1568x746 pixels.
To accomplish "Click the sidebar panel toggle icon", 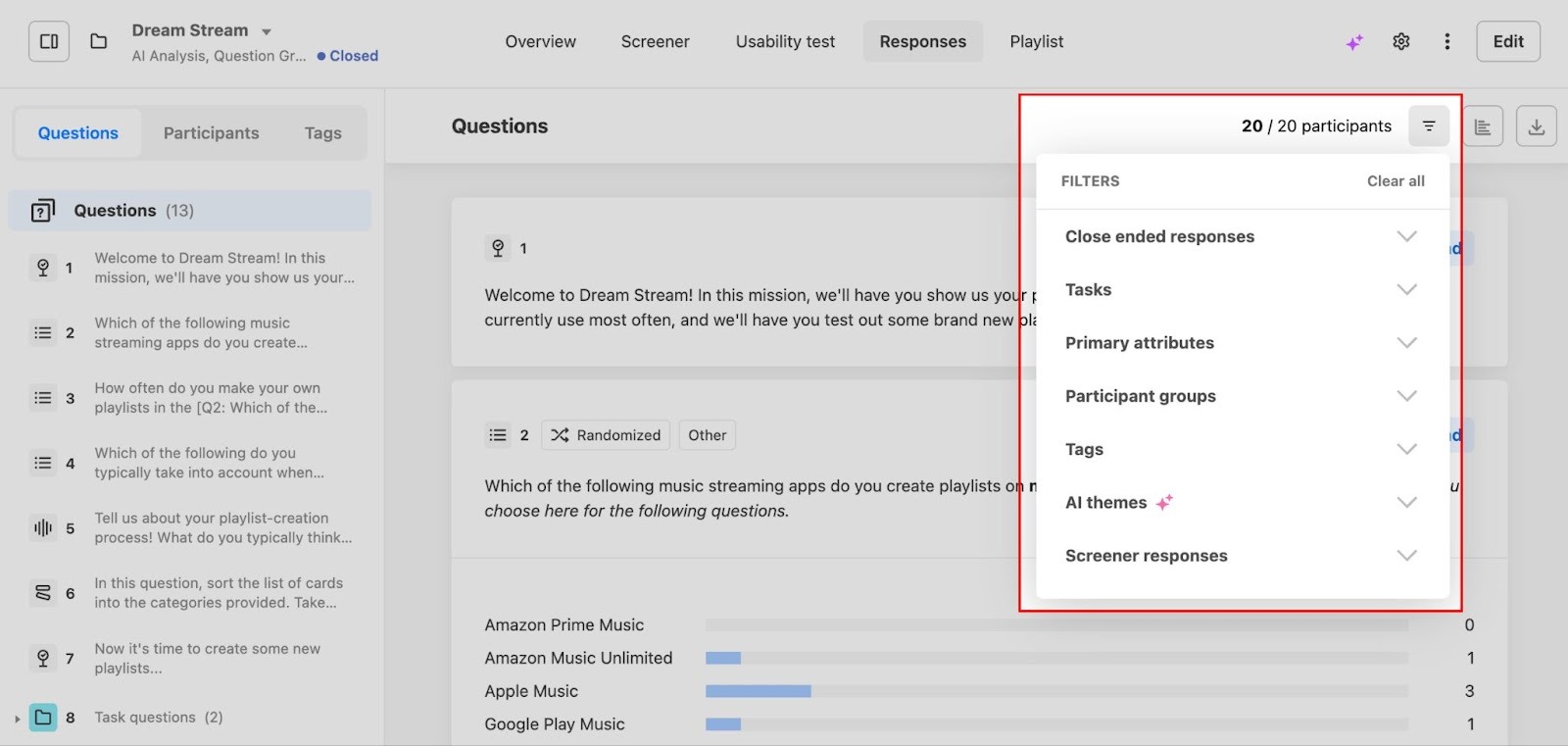I will click(49, 41).
